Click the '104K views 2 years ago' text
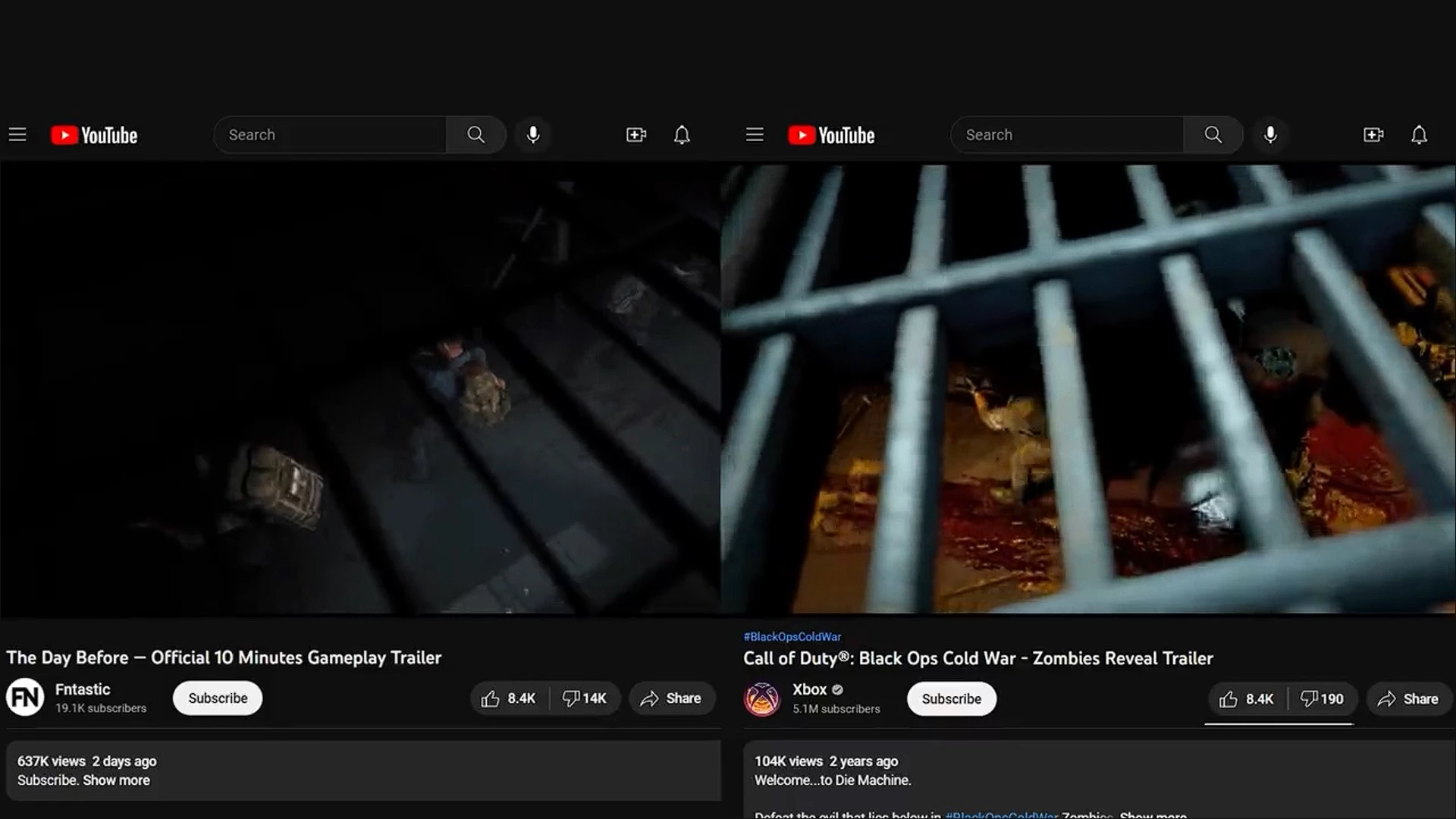Viewport: 1456px width, 819px height. coord(826,761)
